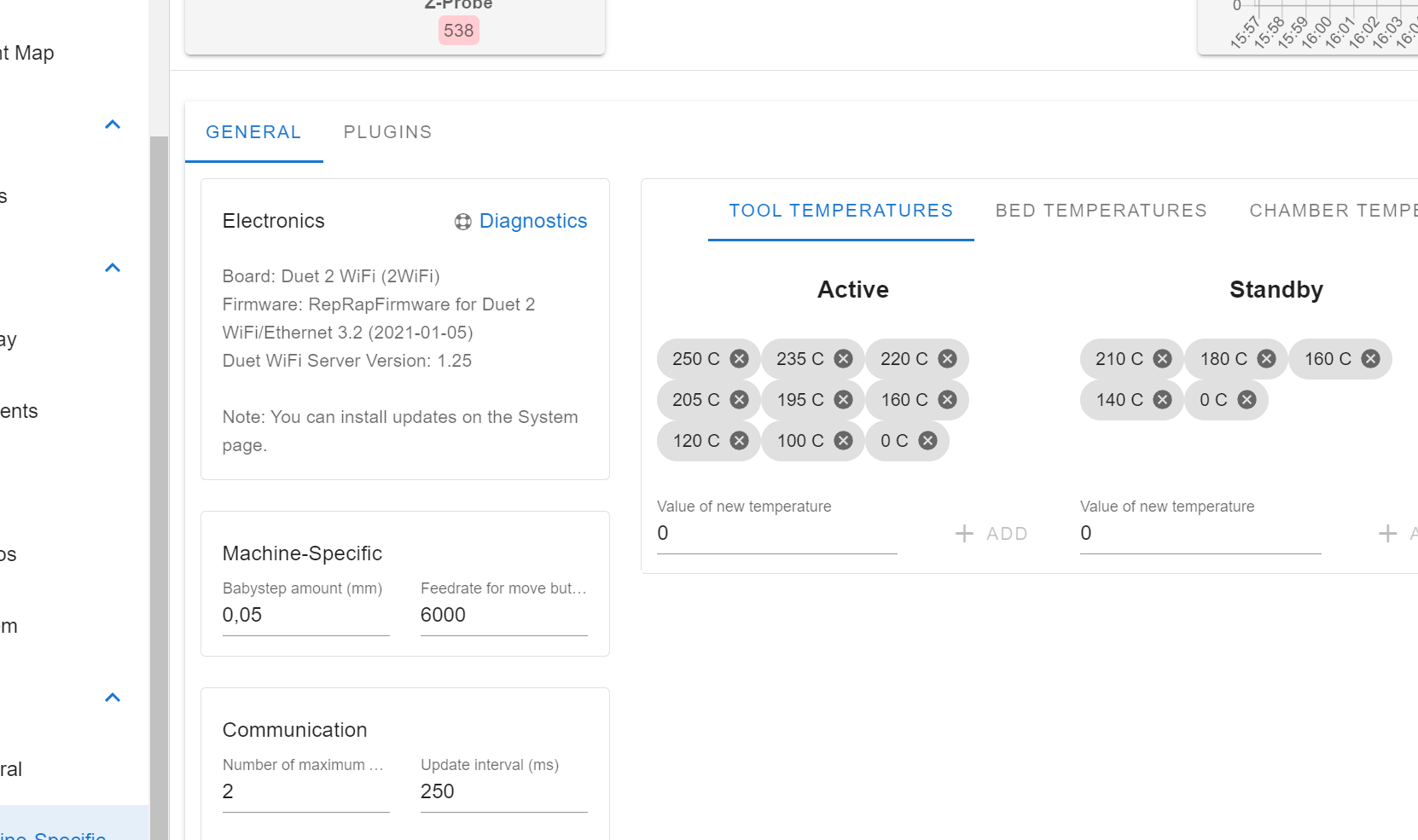Click the plus icon for standby temperature
The height and width of the screenshot is (840, 1418).
click(1388, 534)
